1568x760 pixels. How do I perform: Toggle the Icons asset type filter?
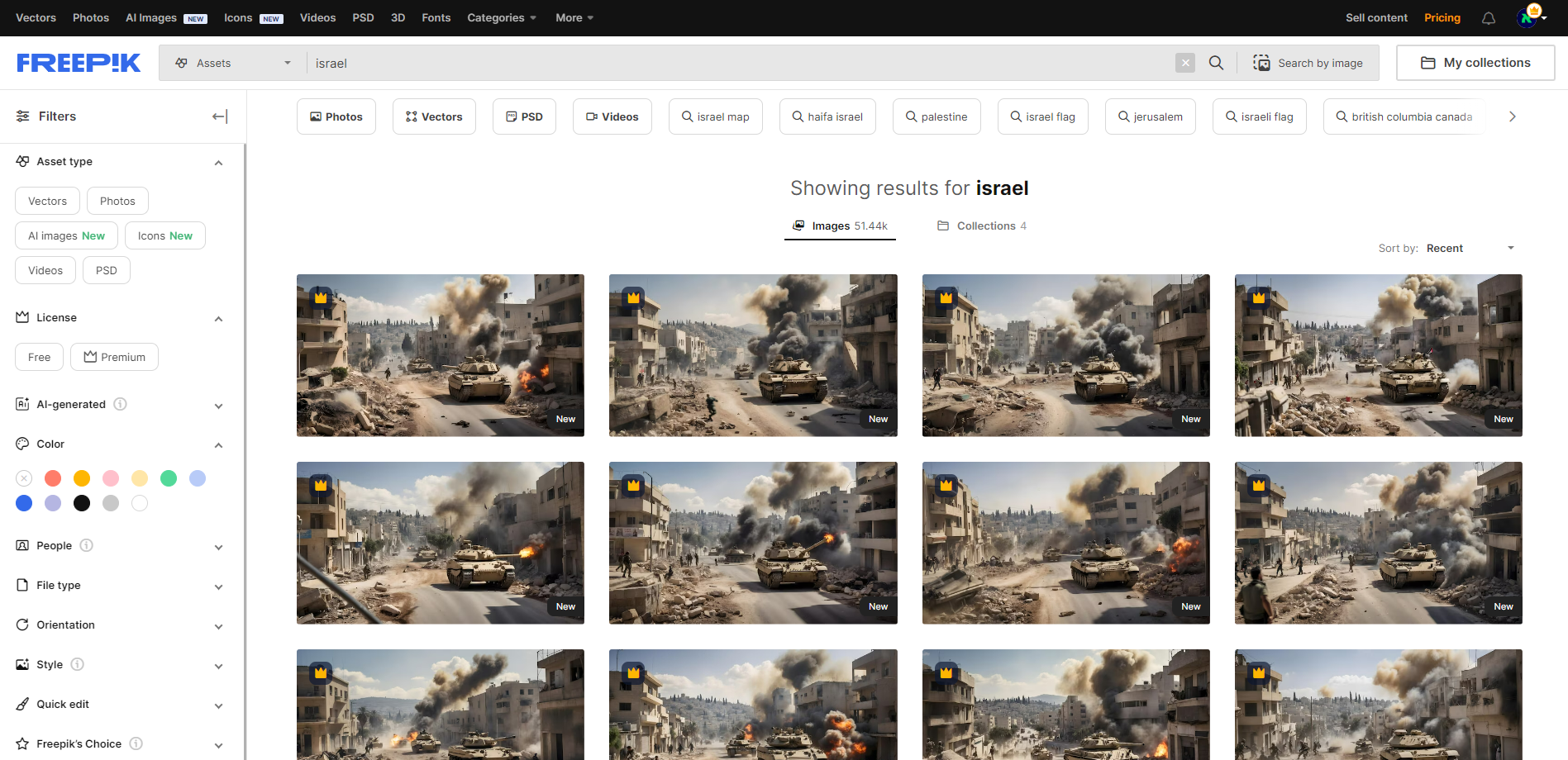[165, 235]
